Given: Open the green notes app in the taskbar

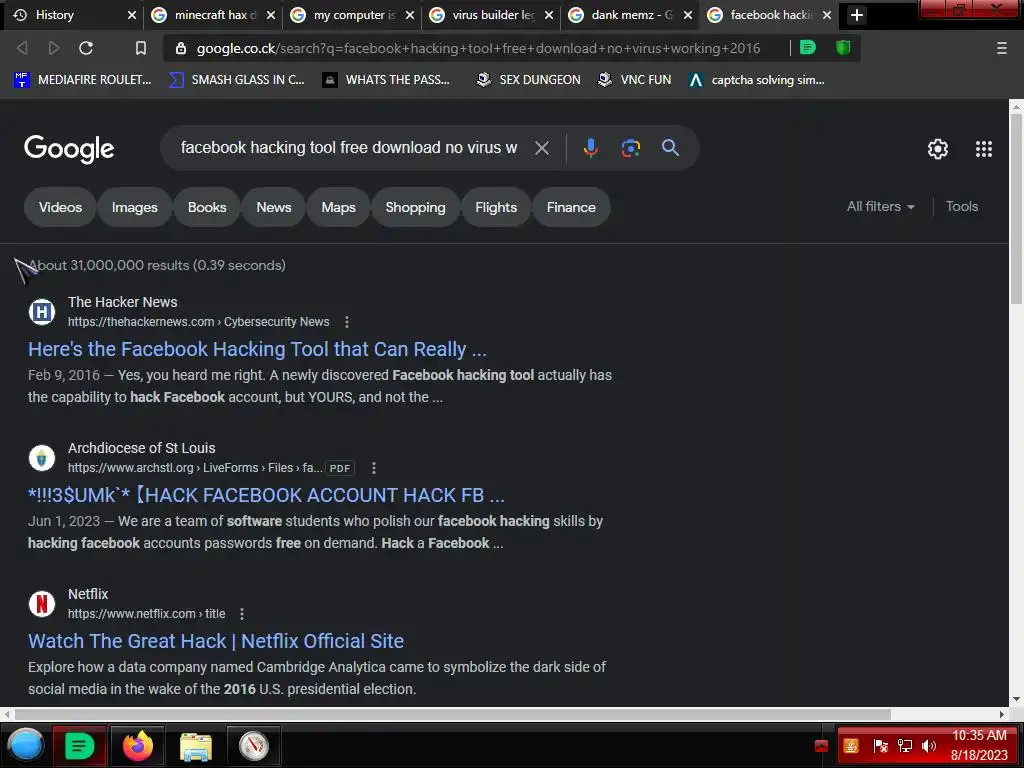Looking at the screenshot, I should point(79,745).
